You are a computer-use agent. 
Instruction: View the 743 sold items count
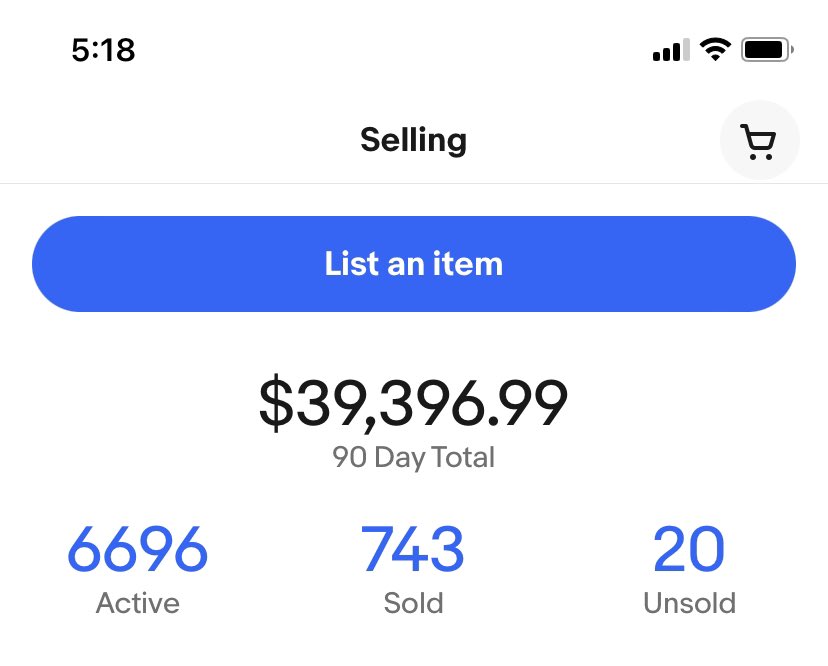tap(412, 549)
